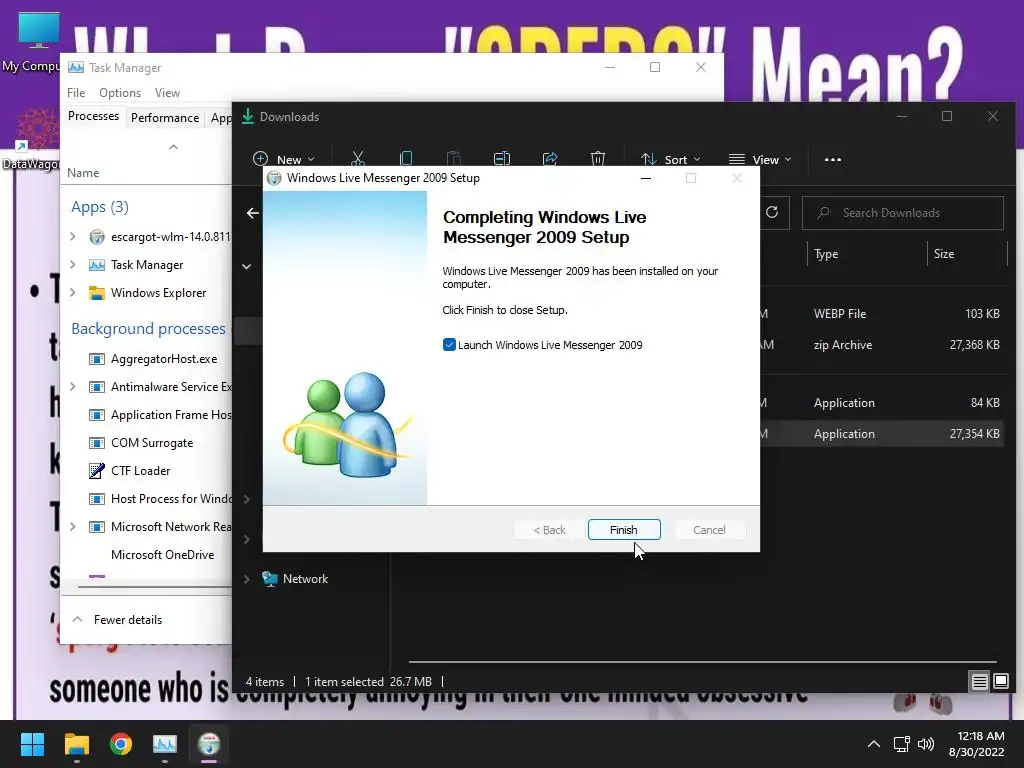Click the Search Downloads field
The width and height of the screenshot is (1024, 768).
903,213
